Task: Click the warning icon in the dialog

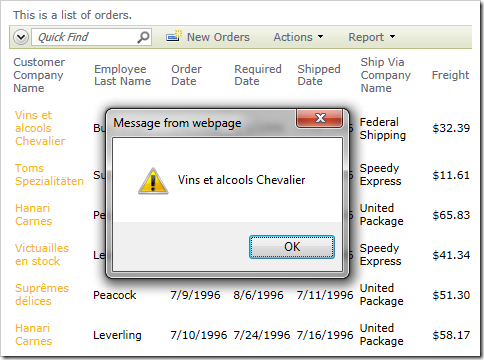Action: pos(153,181)
